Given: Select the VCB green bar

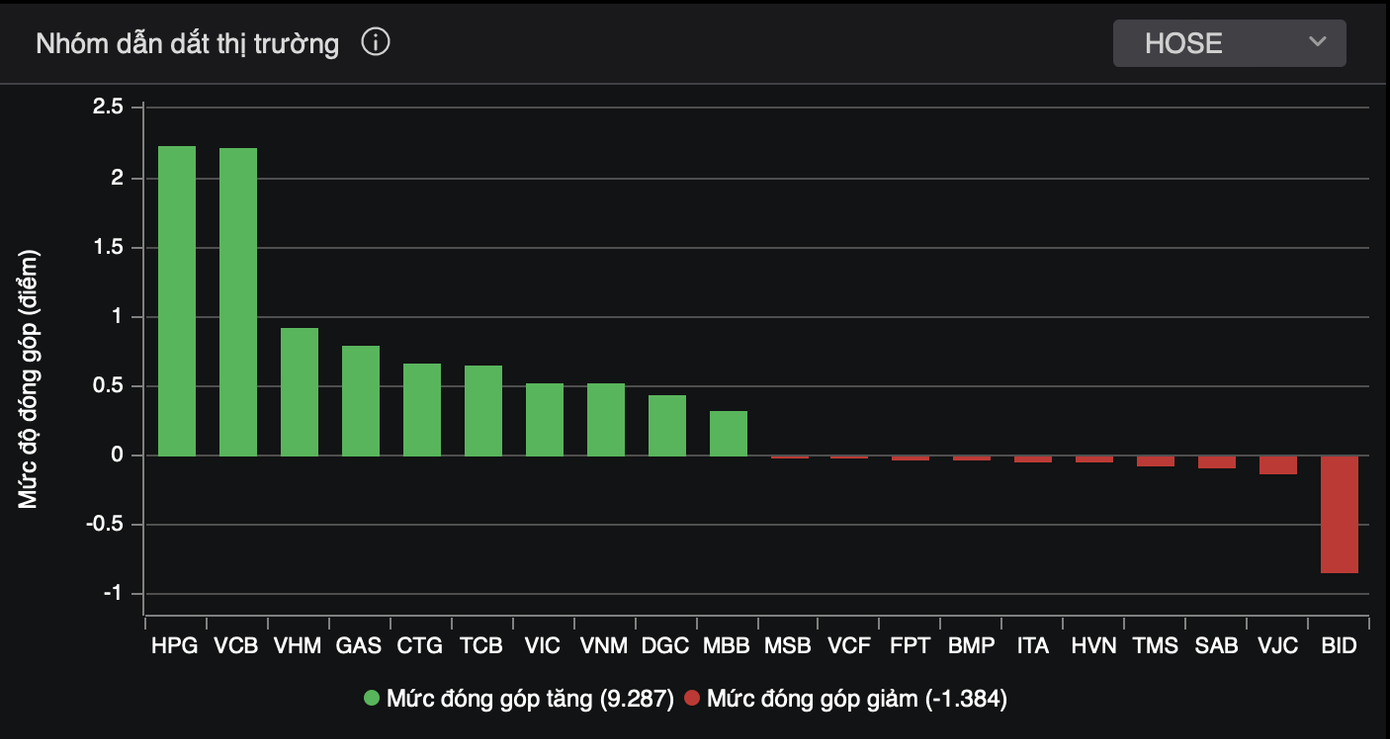Looking at the screenshot, I should point(238,302).
